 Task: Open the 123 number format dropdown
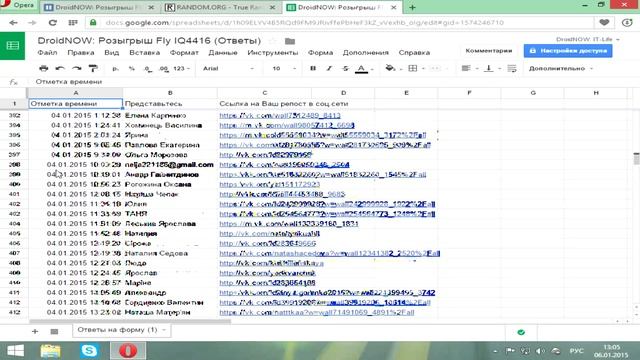click(x=181, y=69)
